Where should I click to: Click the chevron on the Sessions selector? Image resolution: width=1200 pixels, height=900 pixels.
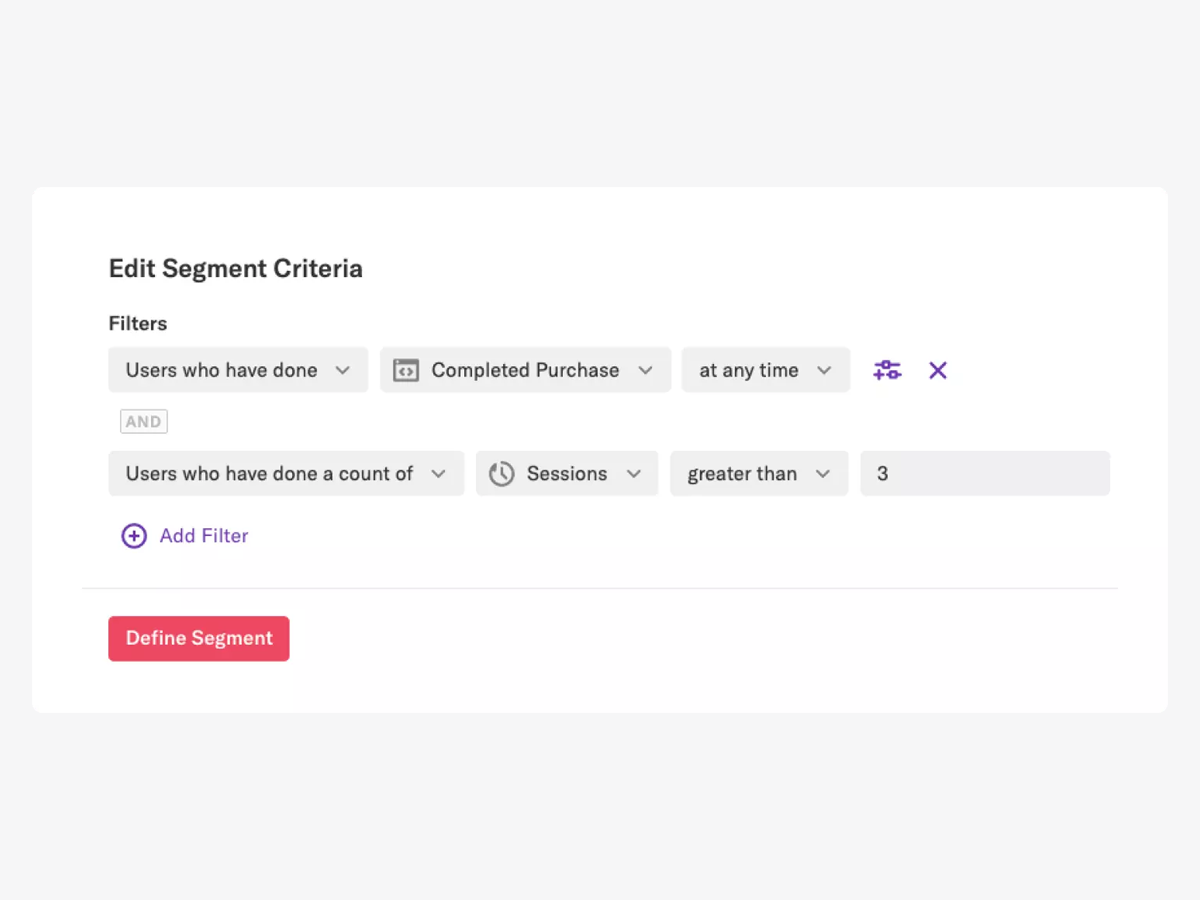click(x=634, y=473)
